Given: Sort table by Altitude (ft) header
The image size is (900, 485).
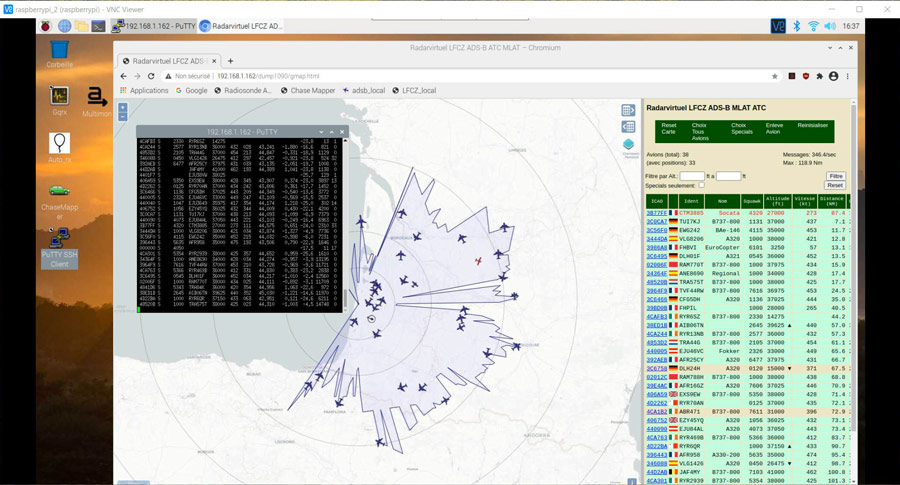Looking at the screenshot, I should (778, 201).
